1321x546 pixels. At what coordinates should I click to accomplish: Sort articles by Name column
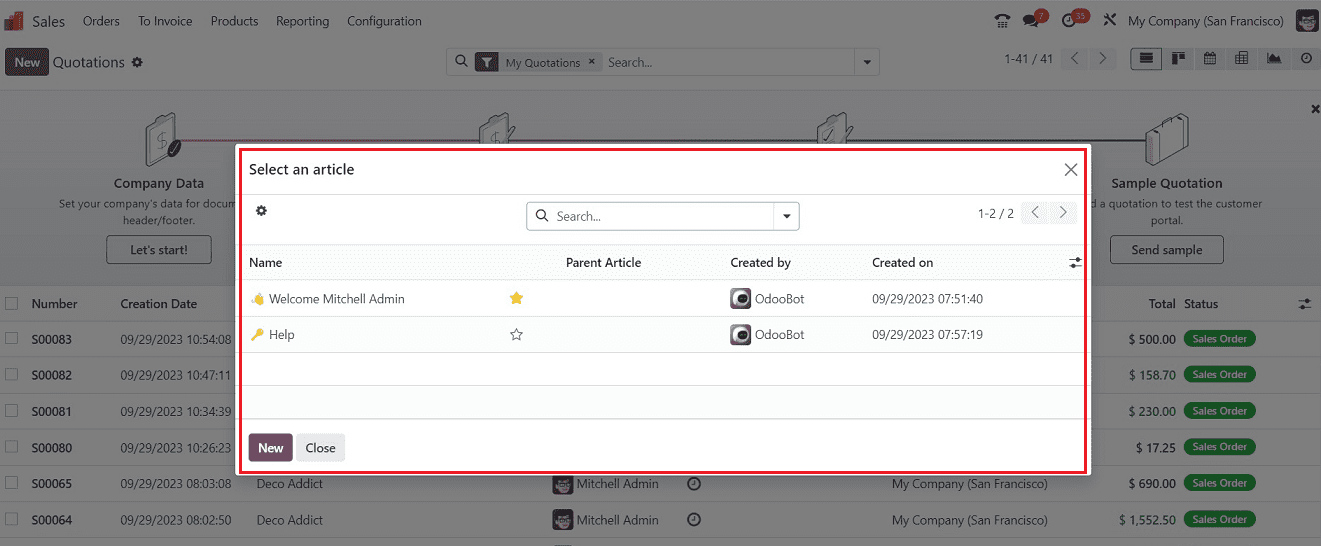point(266,263)
